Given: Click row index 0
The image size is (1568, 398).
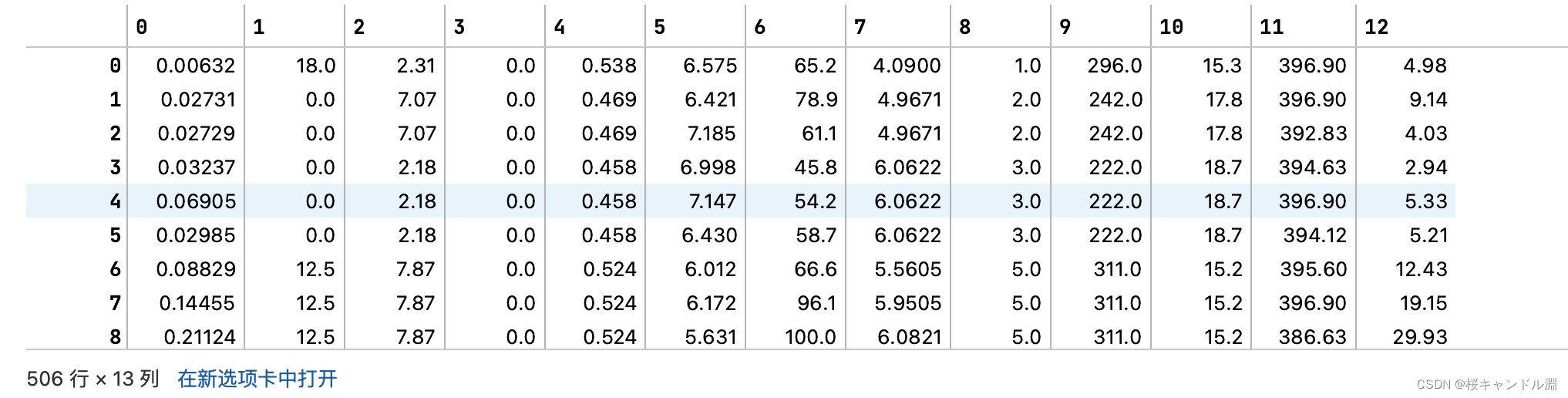Looking at the screenshot, I should [116, 66].
